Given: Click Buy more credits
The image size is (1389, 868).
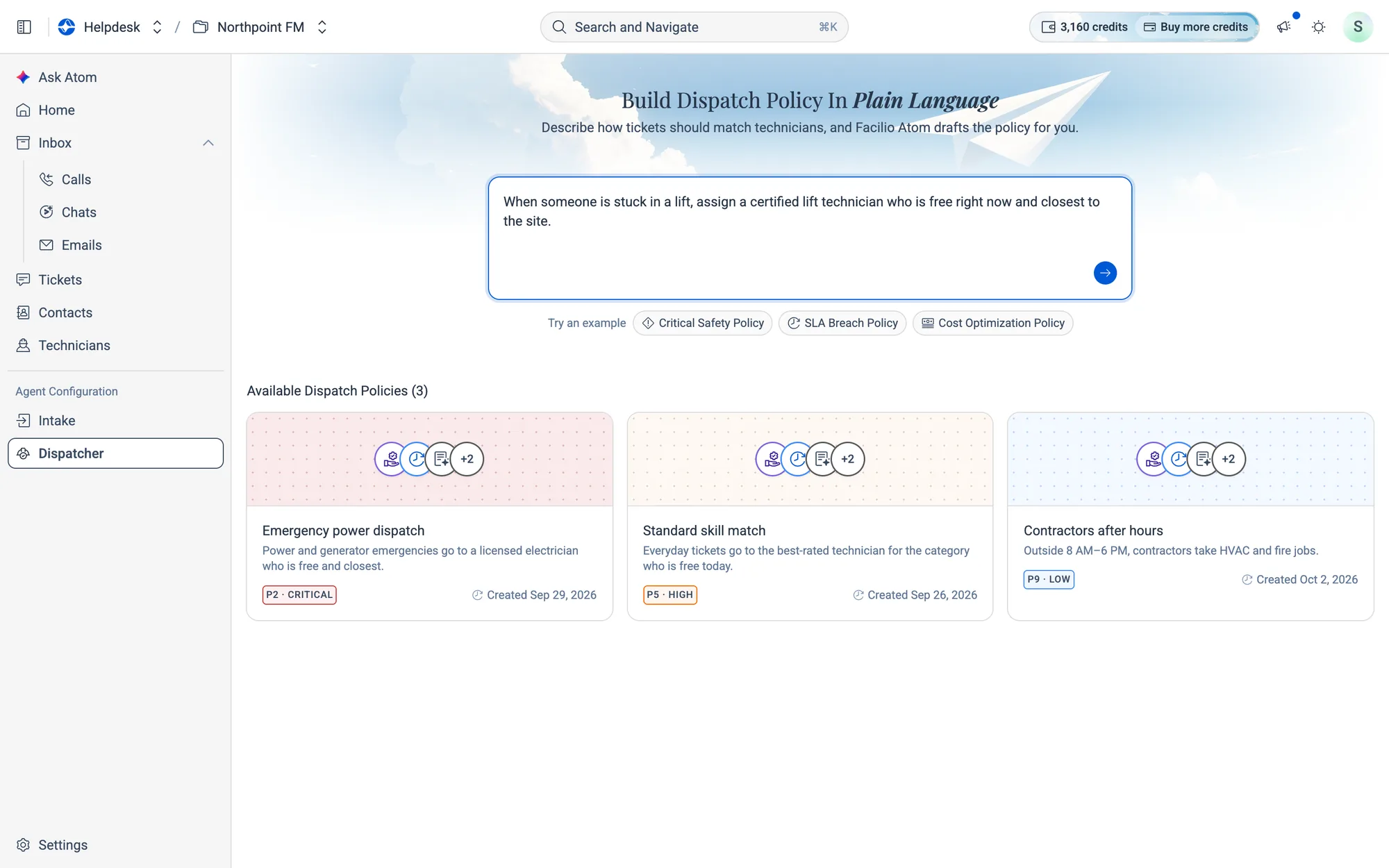Looking at the screenshot, I should coord(1196,27).
